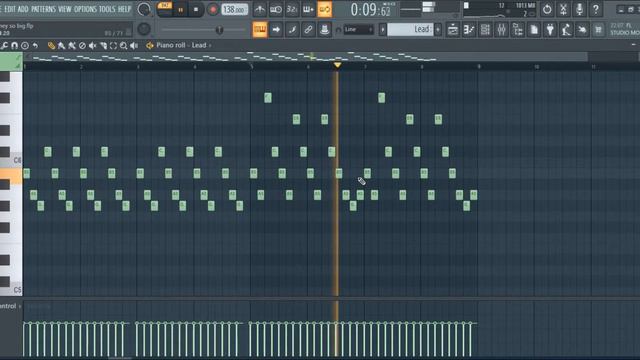
Task: Click the red record button
Action: (212, 9)
